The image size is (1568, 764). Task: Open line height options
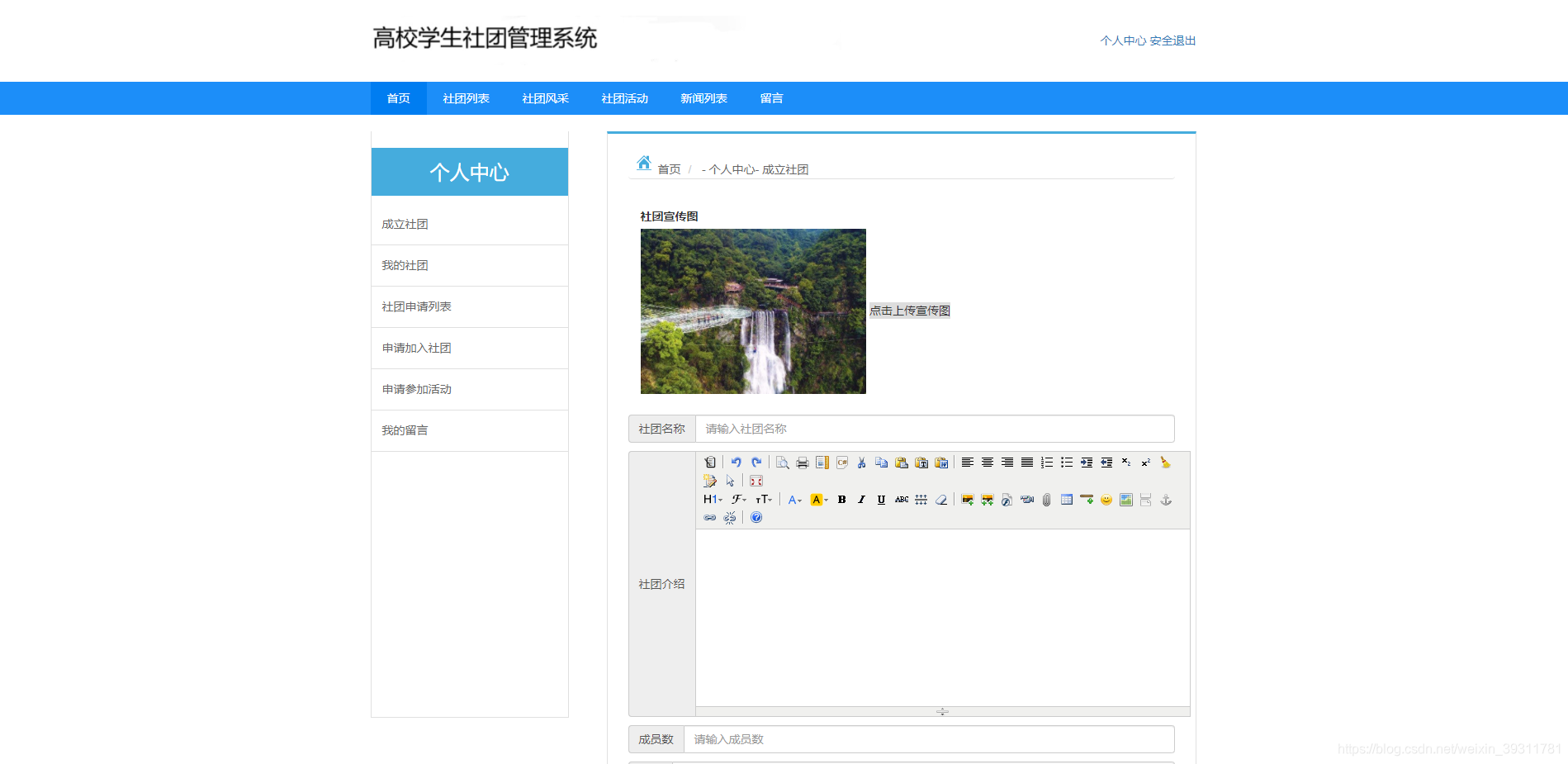921,500
